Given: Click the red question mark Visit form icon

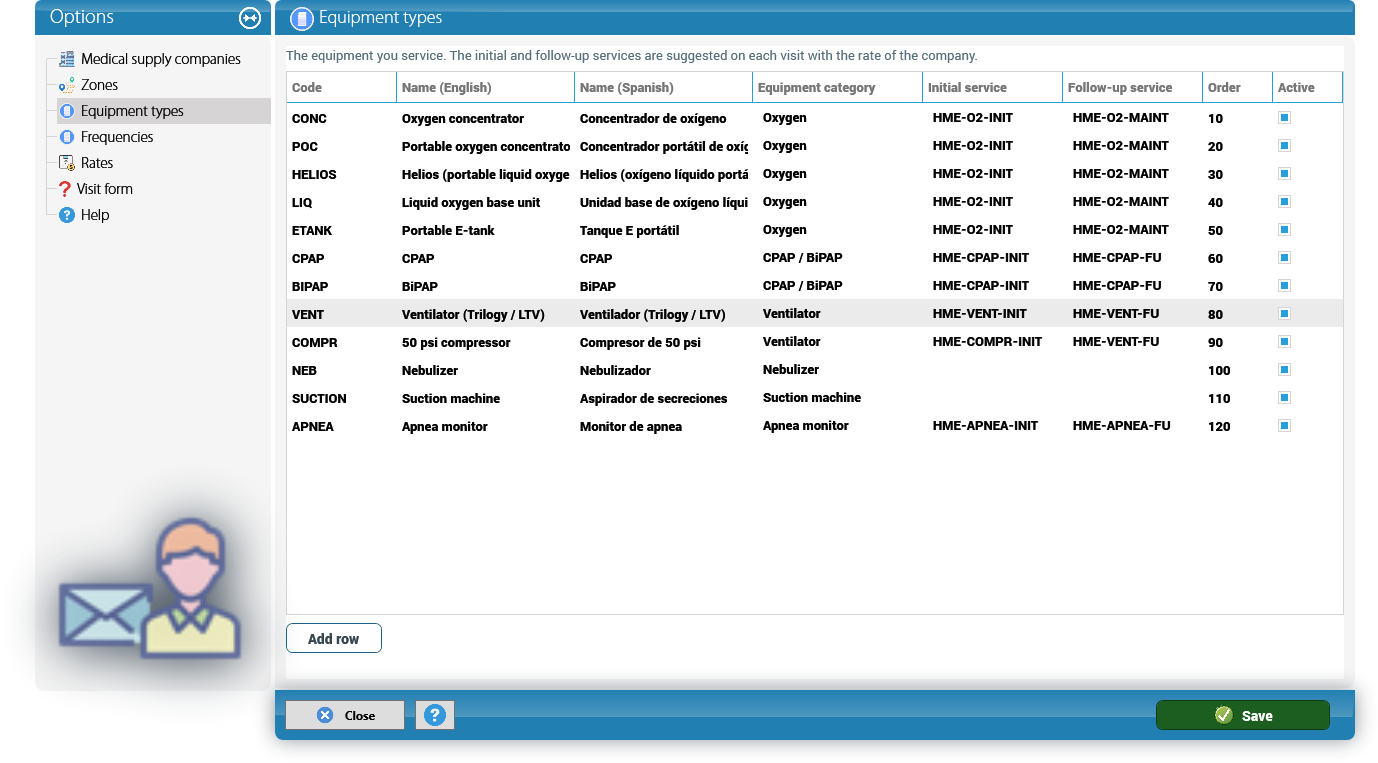Looking at the screenshot, I should tap(65, 189).
